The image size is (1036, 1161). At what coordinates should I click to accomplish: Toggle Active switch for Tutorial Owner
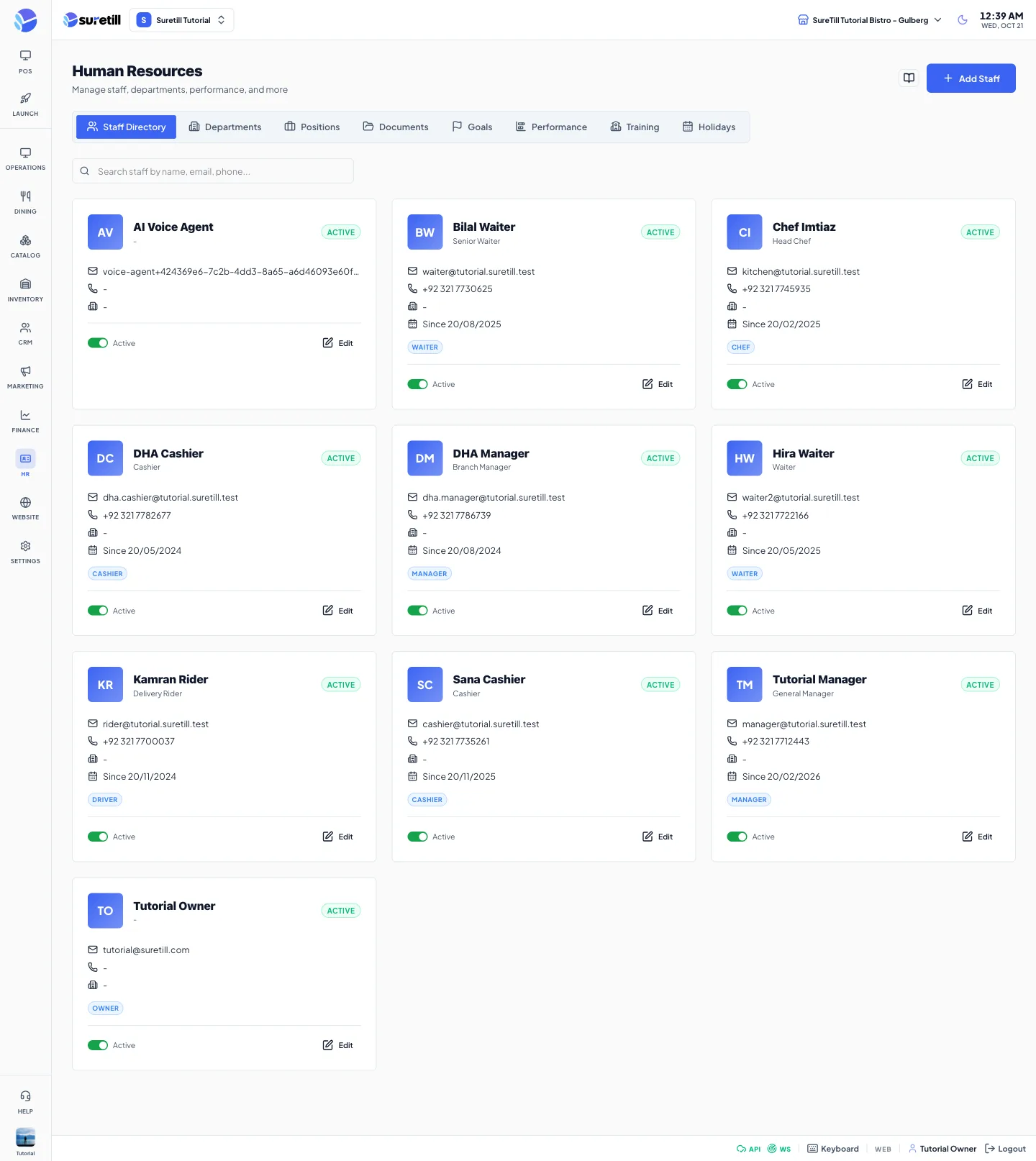pyautogui.click(x=98, y=1045)
